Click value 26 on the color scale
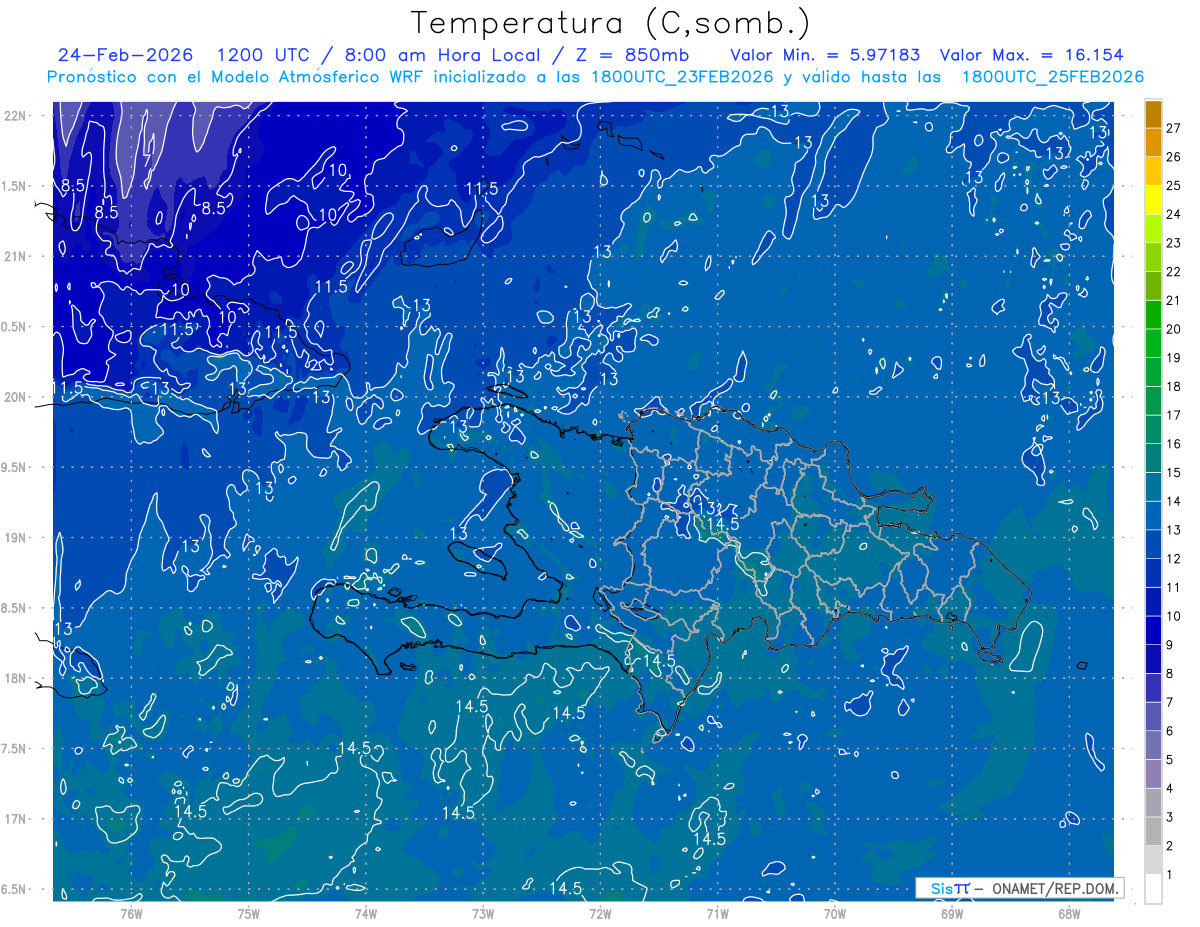The width and height of the screenshot is (1200, 927). point(1174,157)
